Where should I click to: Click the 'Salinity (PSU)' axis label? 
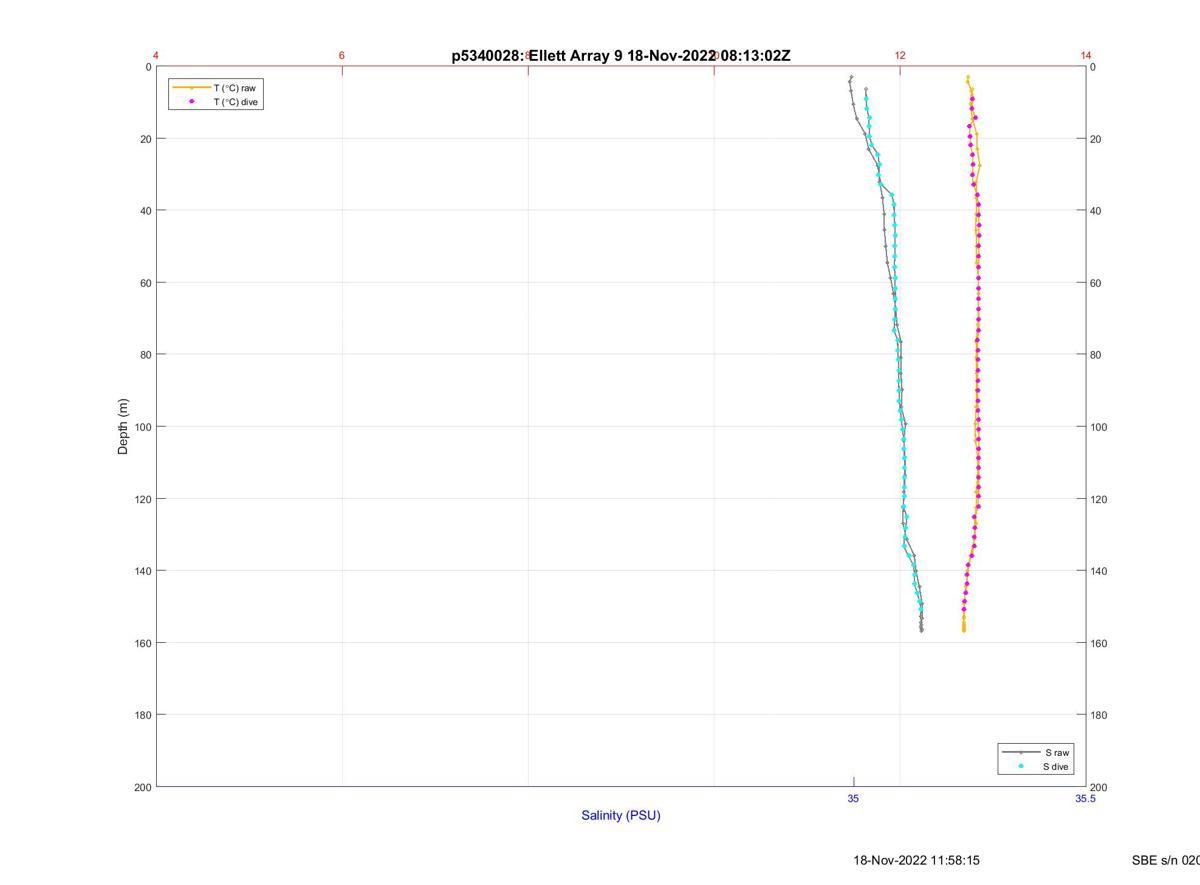[x=621, y=815]
